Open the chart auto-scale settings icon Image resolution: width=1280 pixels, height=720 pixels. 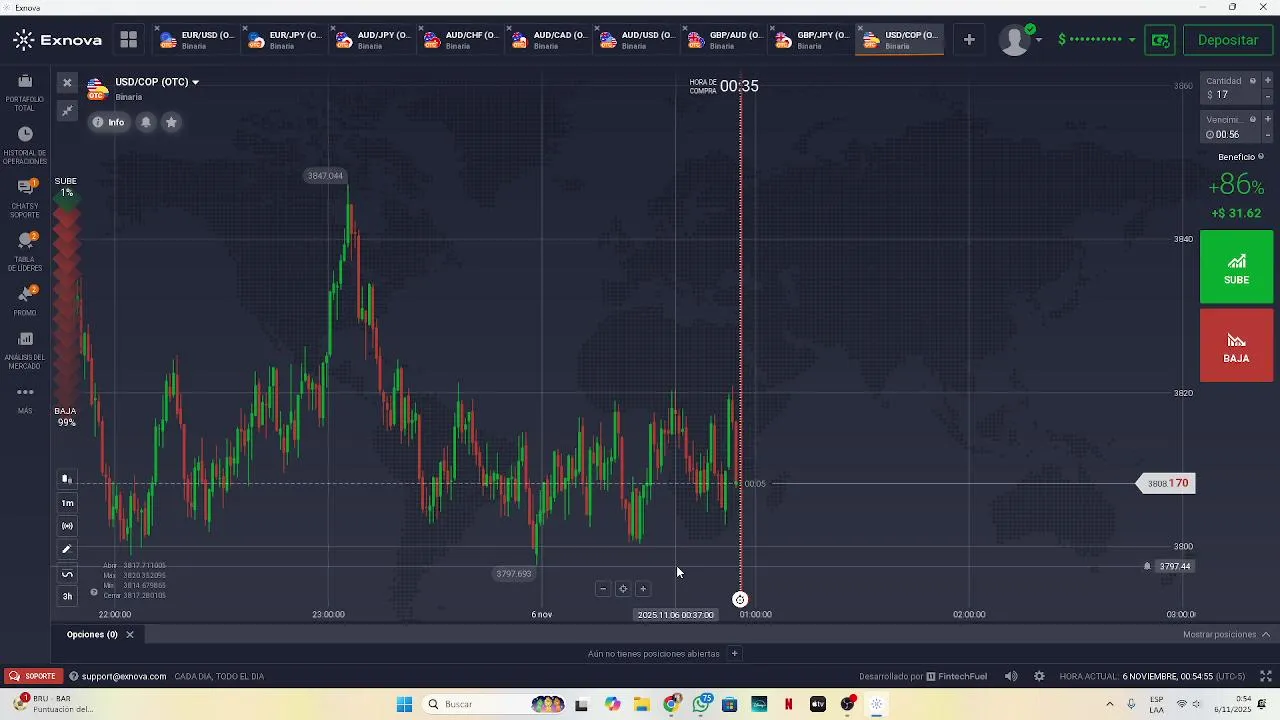click(x=67, y=526)
